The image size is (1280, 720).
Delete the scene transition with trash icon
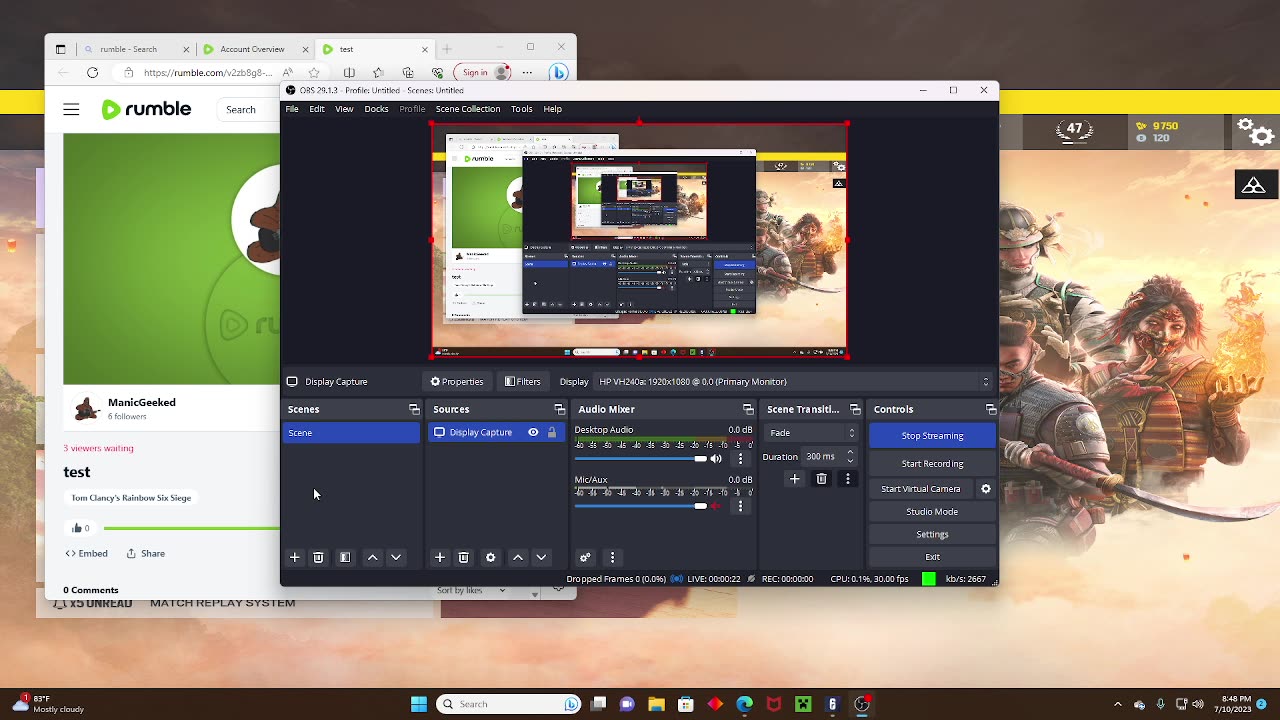pyautogui.click(x=821, y=479)
